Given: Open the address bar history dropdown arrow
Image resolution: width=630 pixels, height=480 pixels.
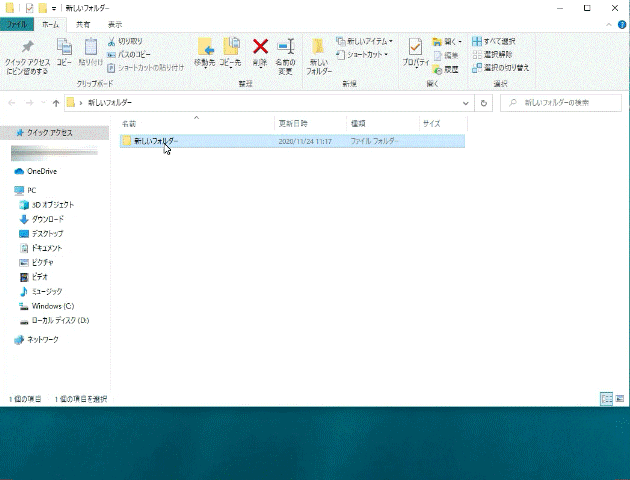Looking at the screenshot, I should [x=466, y=103].
